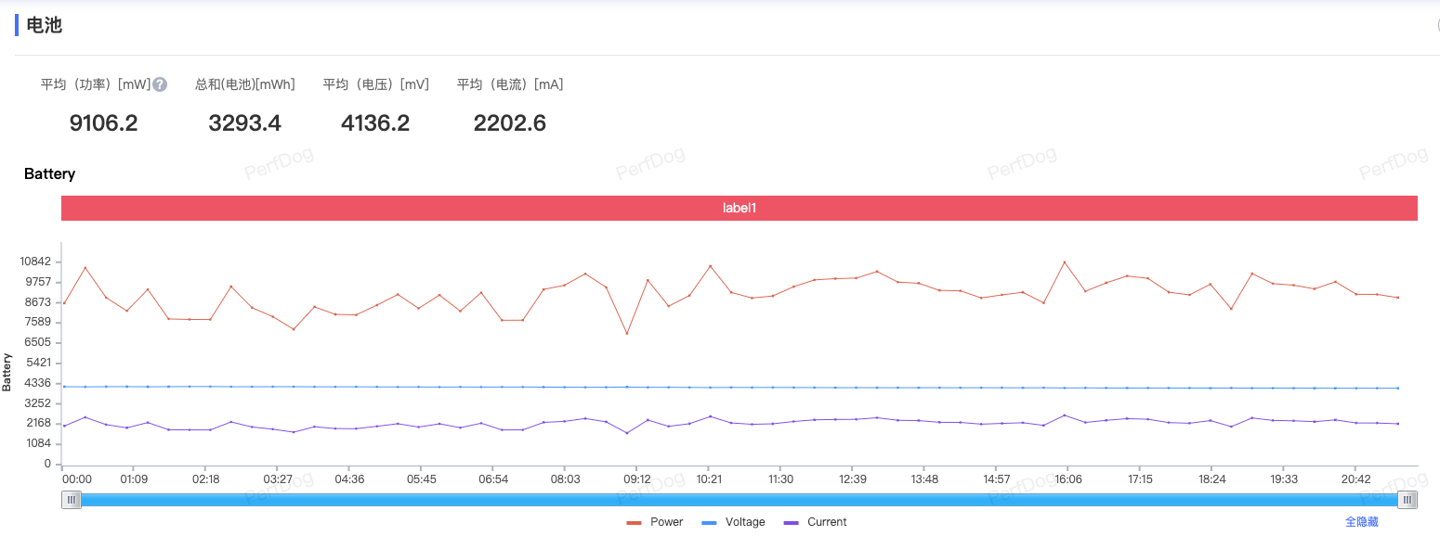Click the Battery chart title
The height and width of the screenshot is (536, 1440).
tap(50, 174)
